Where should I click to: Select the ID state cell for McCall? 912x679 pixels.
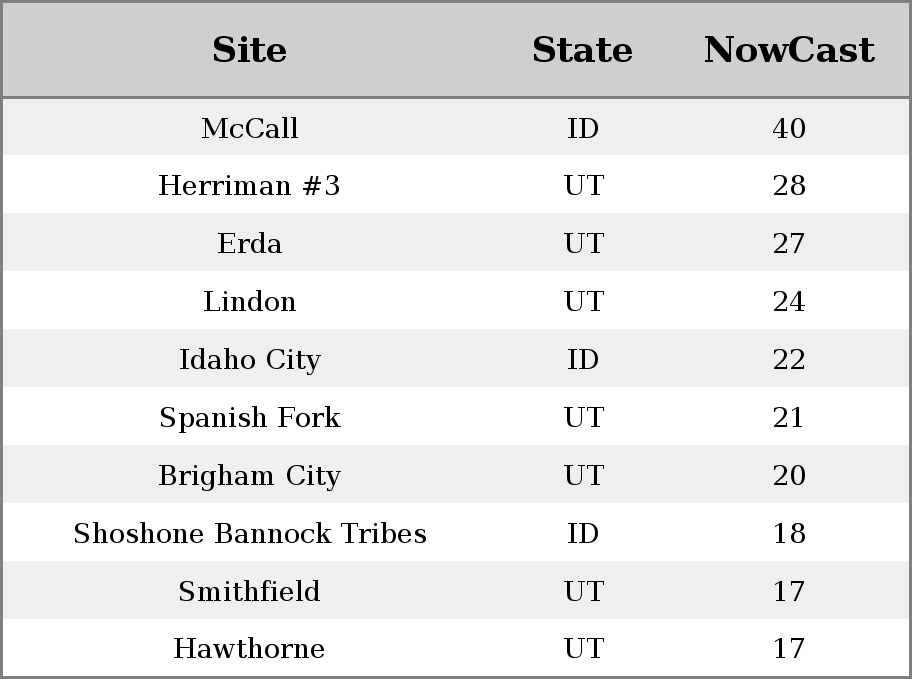(x=583, y=128)
